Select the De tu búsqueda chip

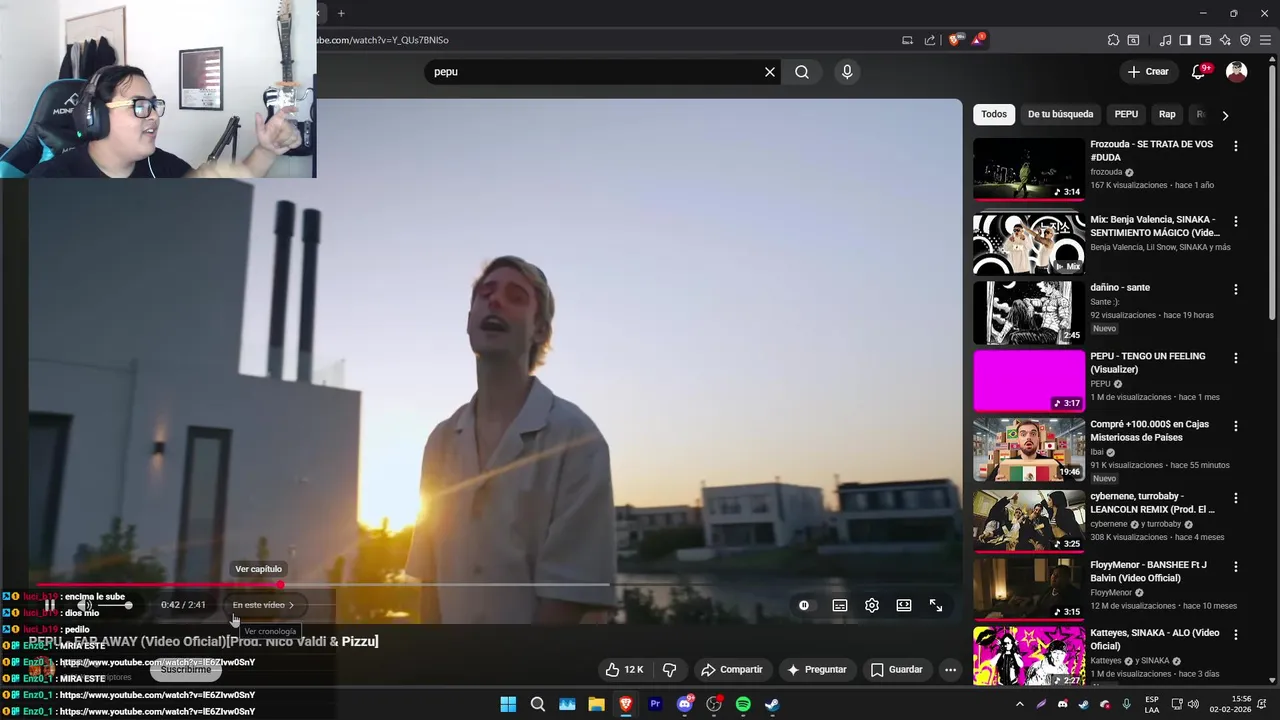pos(1060,114)
